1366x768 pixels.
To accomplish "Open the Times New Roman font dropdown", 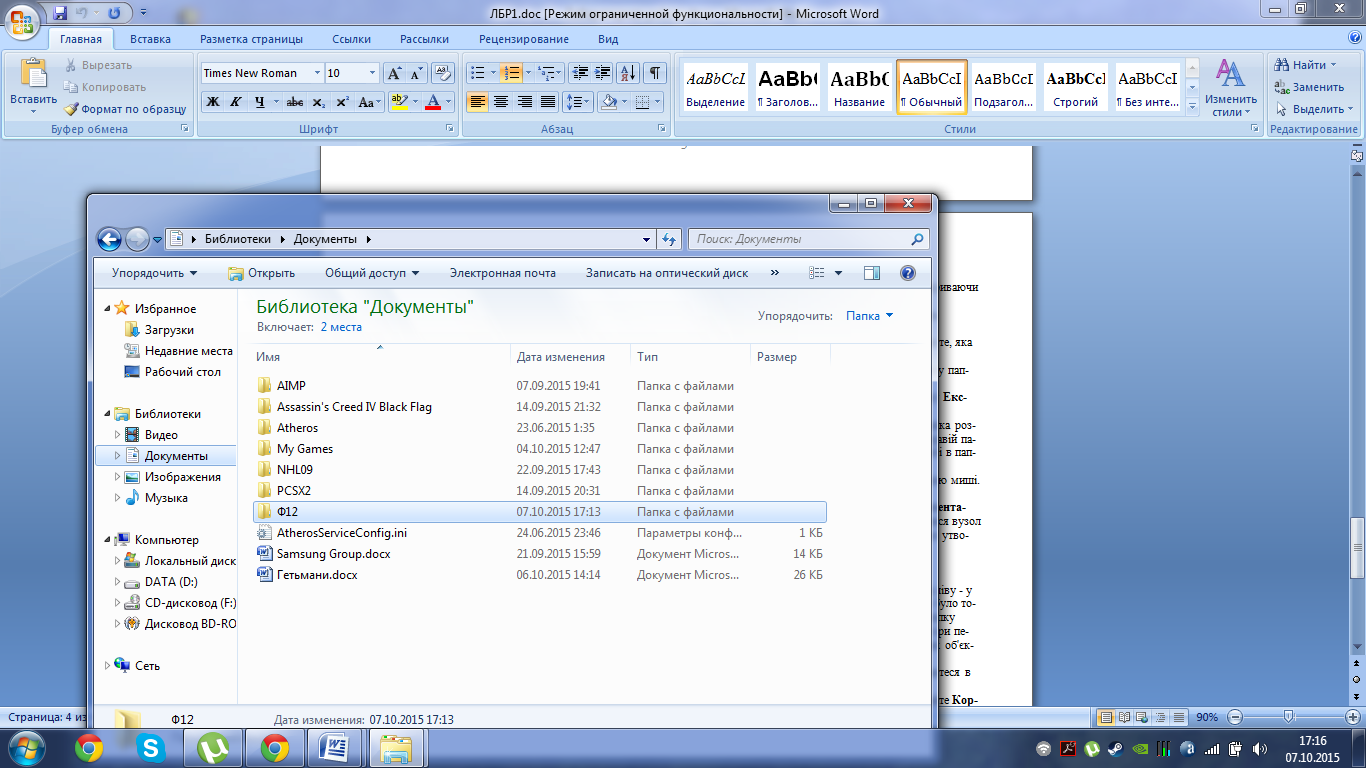I will click(x=318, y=73).
